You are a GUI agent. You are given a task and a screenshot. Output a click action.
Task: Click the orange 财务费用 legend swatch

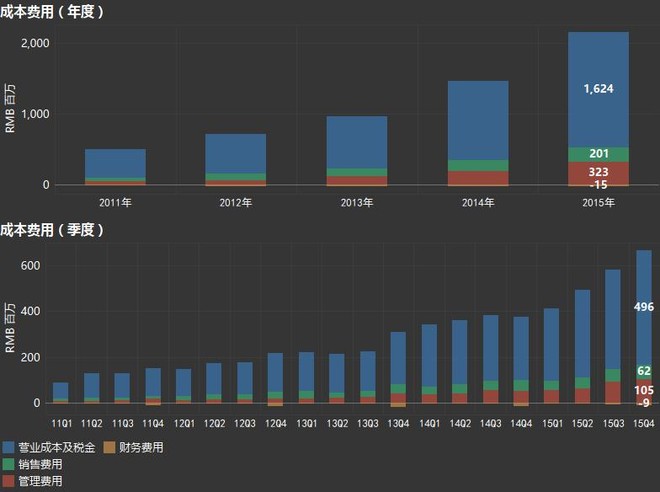(109, 447)
